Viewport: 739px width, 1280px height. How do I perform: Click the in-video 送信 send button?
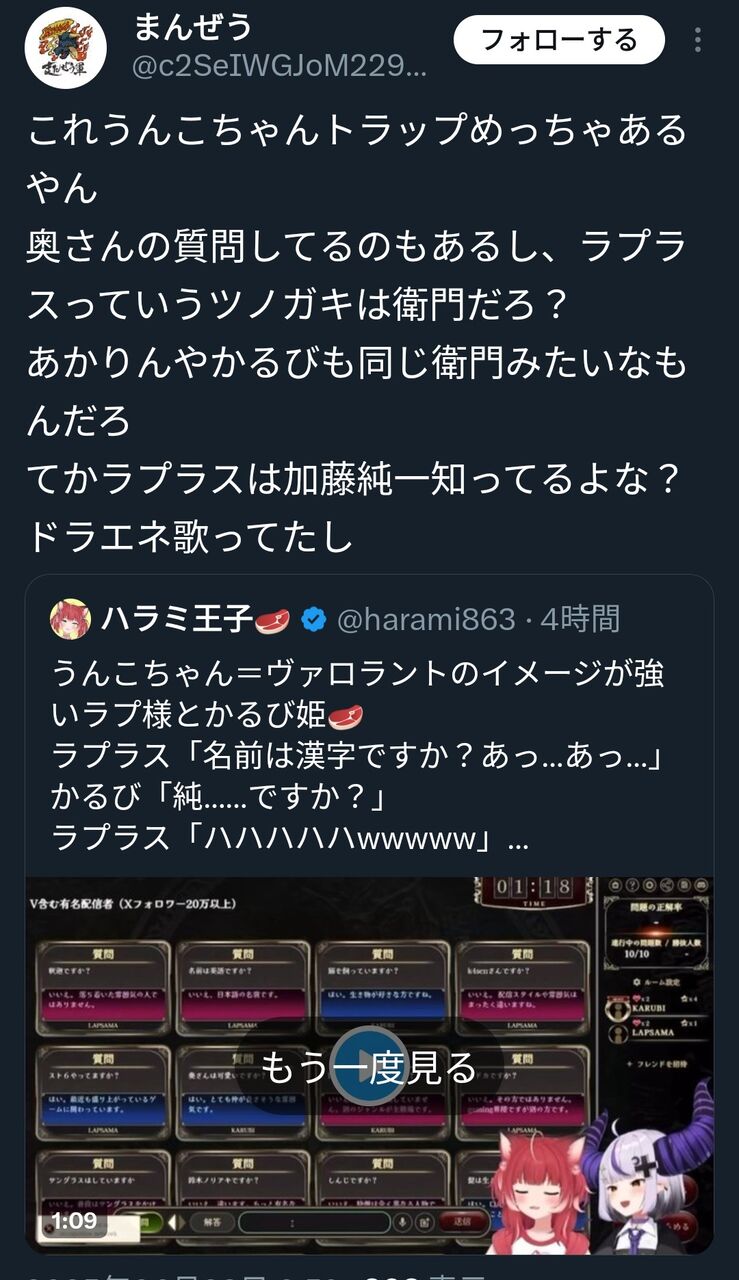463,1221
